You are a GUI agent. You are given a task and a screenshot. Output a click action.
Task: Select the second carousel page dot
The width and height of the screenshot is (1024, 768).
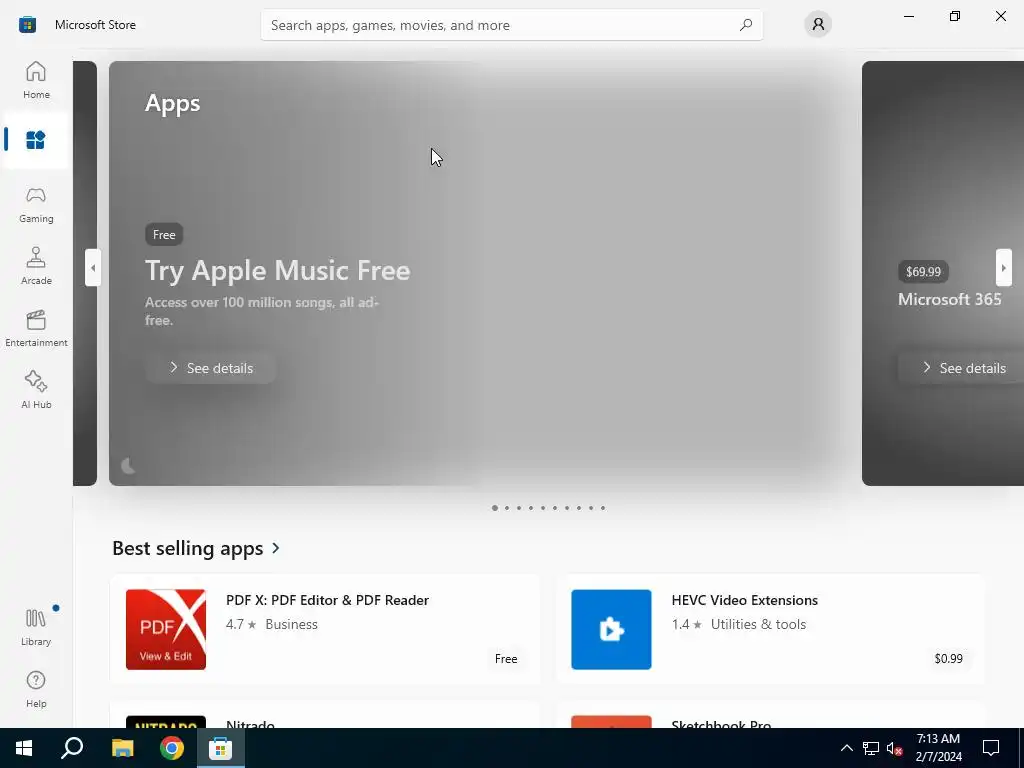pyautogui.click(x=507, y=508)
